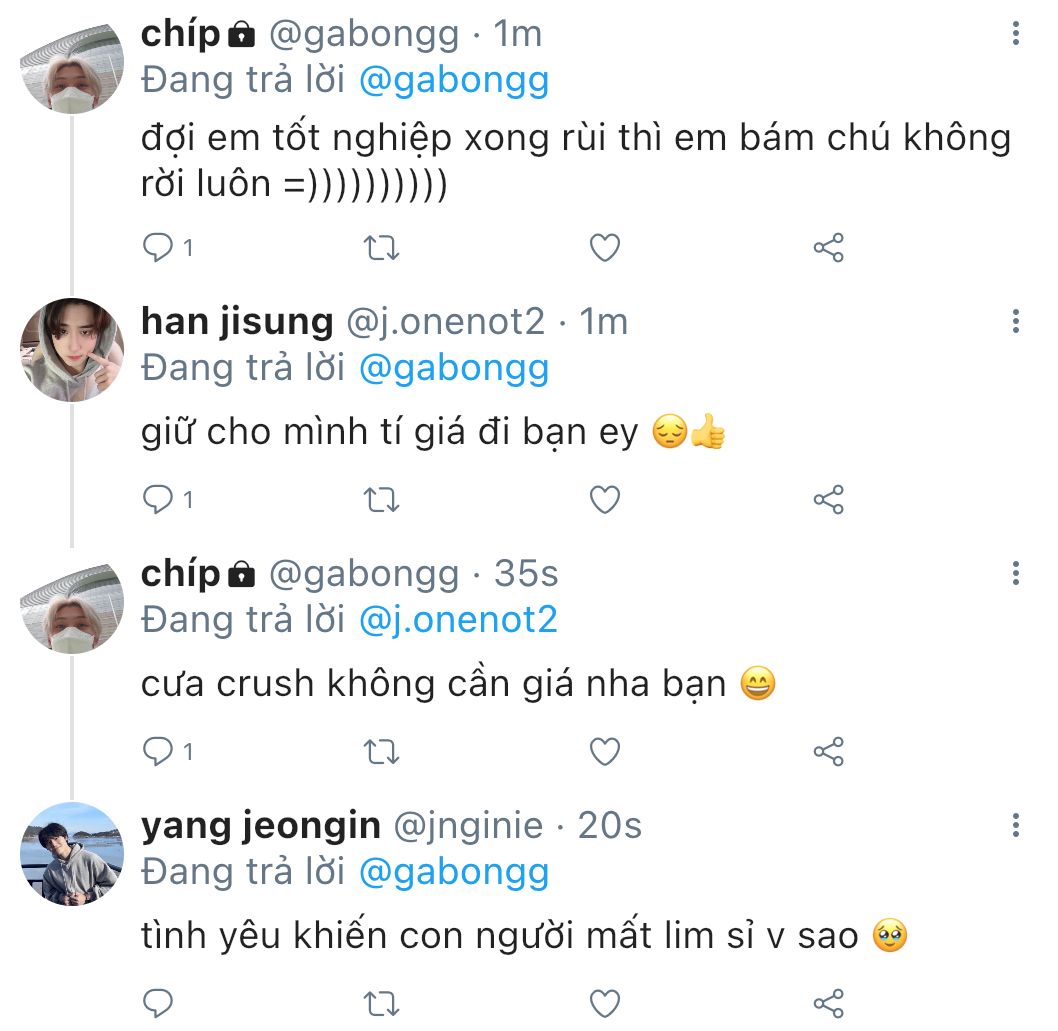View han jisung's profile picture
The image size is (1058, 1031).
72,349
